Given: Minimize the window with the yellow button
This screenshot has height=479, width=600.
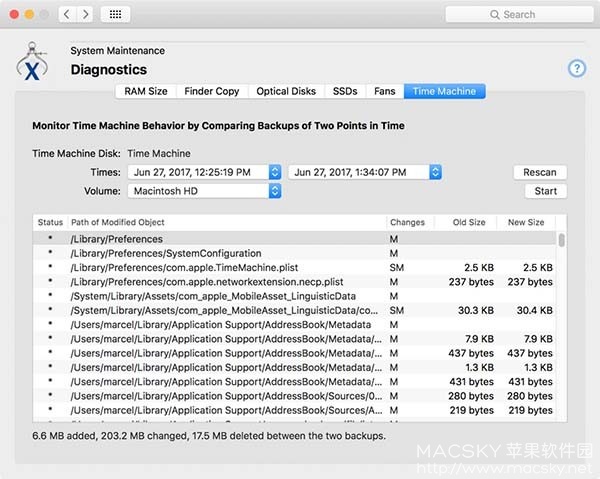Looking at the screenshot, I should tap(29, 15).
